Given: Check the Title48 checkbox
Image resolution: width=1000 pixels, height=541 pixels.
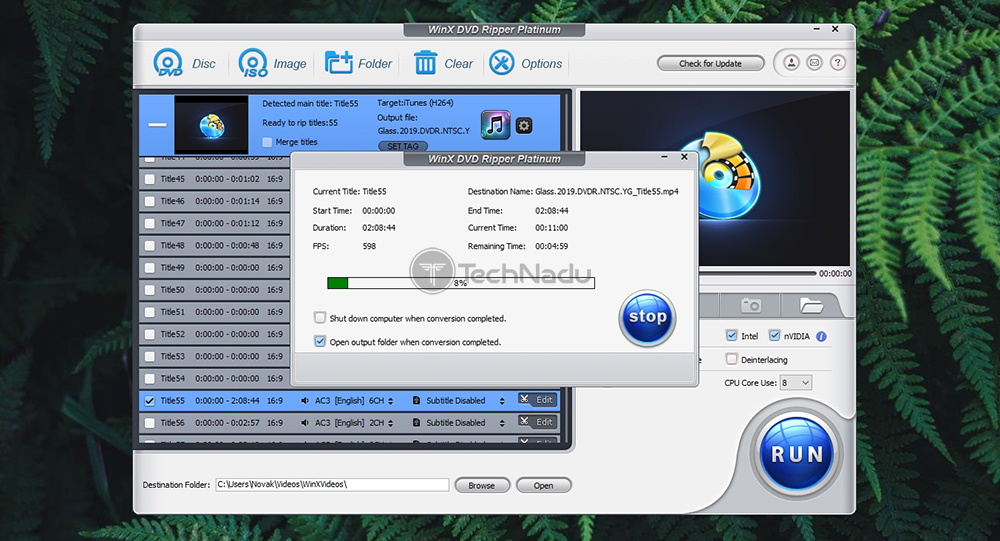Looking at the screenshot, I should pyautogui.click(x=149, y=246).
